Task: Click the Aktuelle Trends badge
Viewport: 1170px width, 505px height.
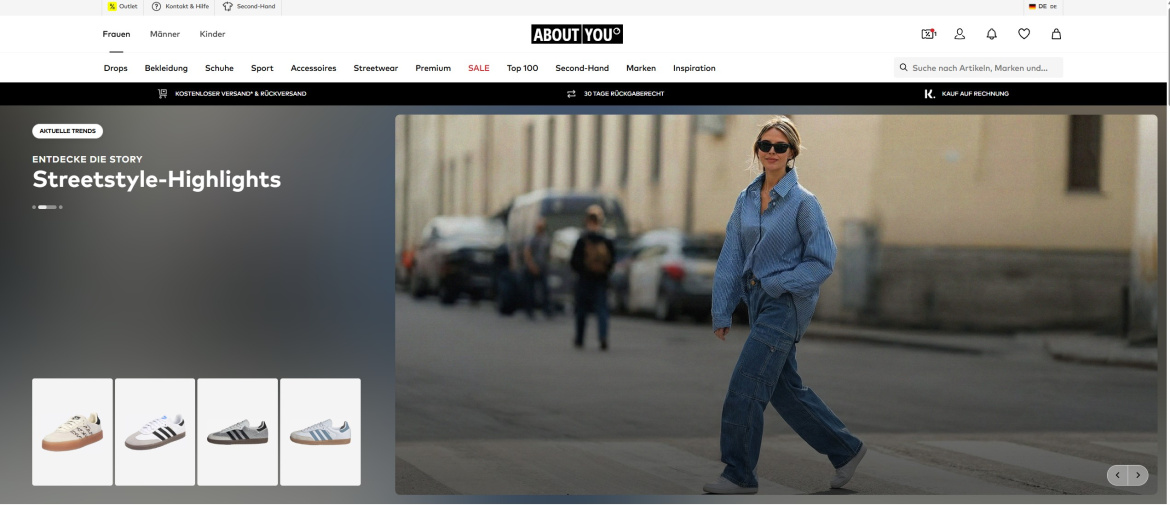Action: tap(67, 131)
